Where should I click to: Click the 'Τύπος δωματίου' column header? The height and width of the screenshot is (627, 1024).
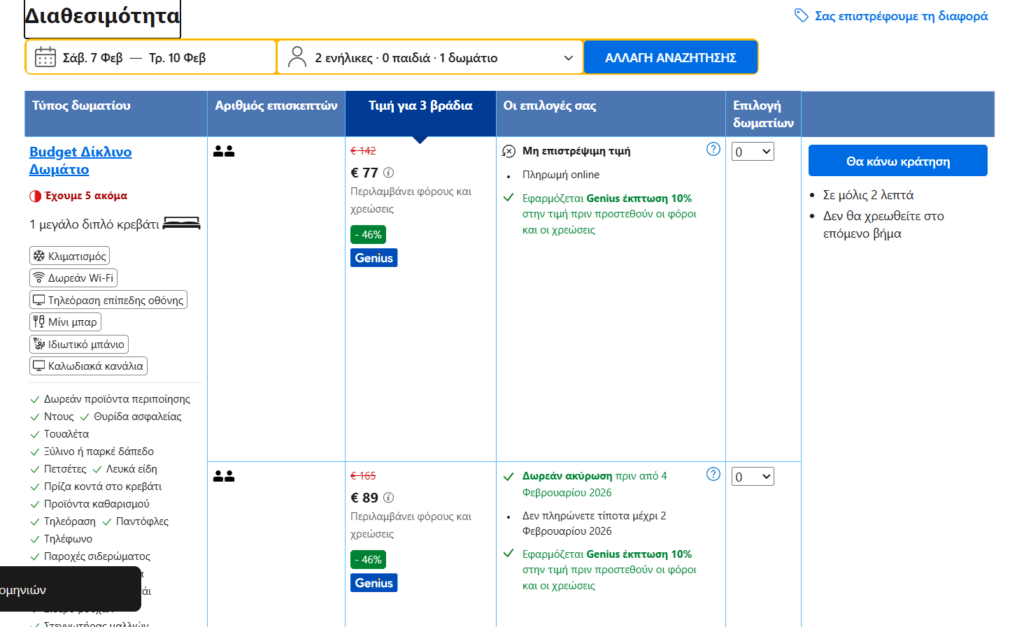(x=81, y=105)
